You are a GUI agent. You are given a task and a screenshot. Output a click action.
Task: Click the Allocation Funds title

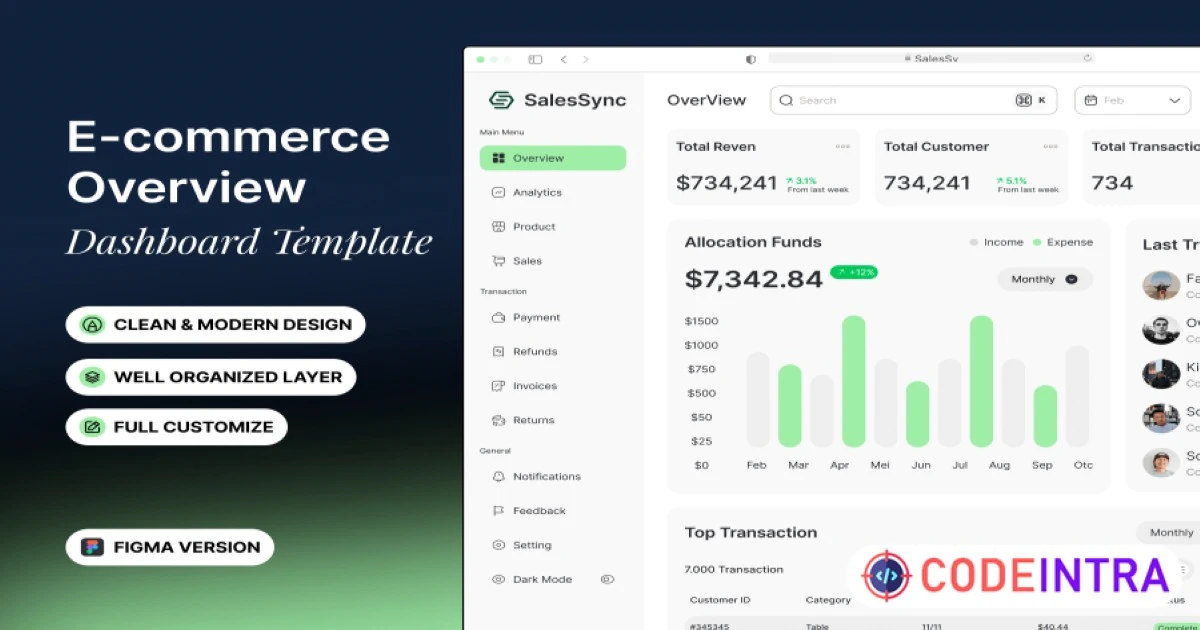(753, 242)
